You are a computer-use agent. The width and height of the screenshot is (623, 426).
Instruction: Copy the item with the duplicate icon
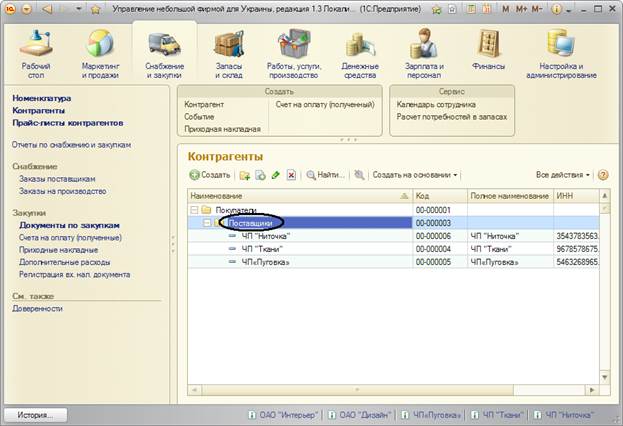[260, 175]
